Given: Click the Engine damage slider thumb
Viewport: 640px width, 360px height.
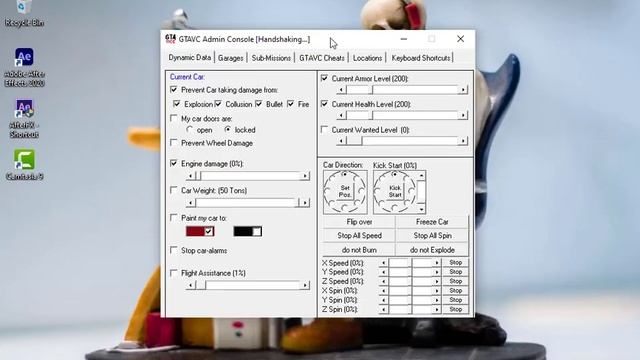Looking at the screenshot, I should click(198, 176).
